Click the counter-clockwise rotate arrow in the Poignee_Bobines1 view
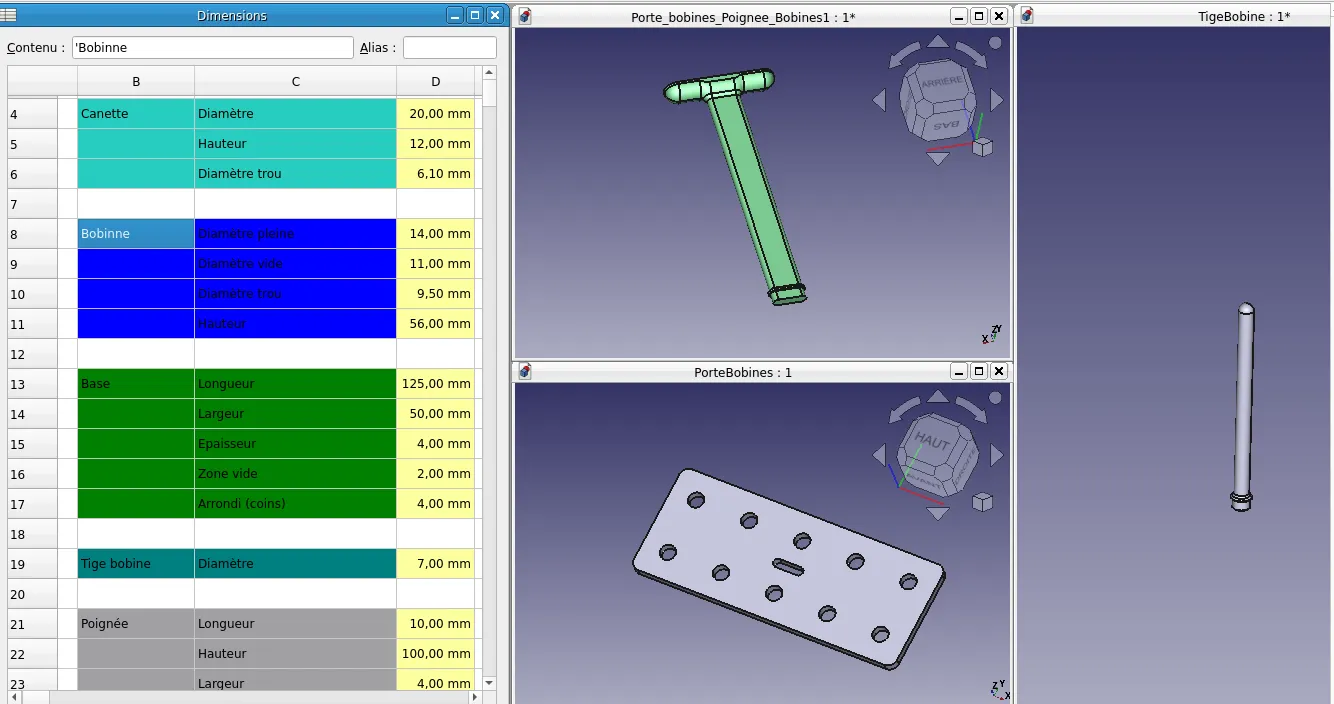 pos(904,56)
